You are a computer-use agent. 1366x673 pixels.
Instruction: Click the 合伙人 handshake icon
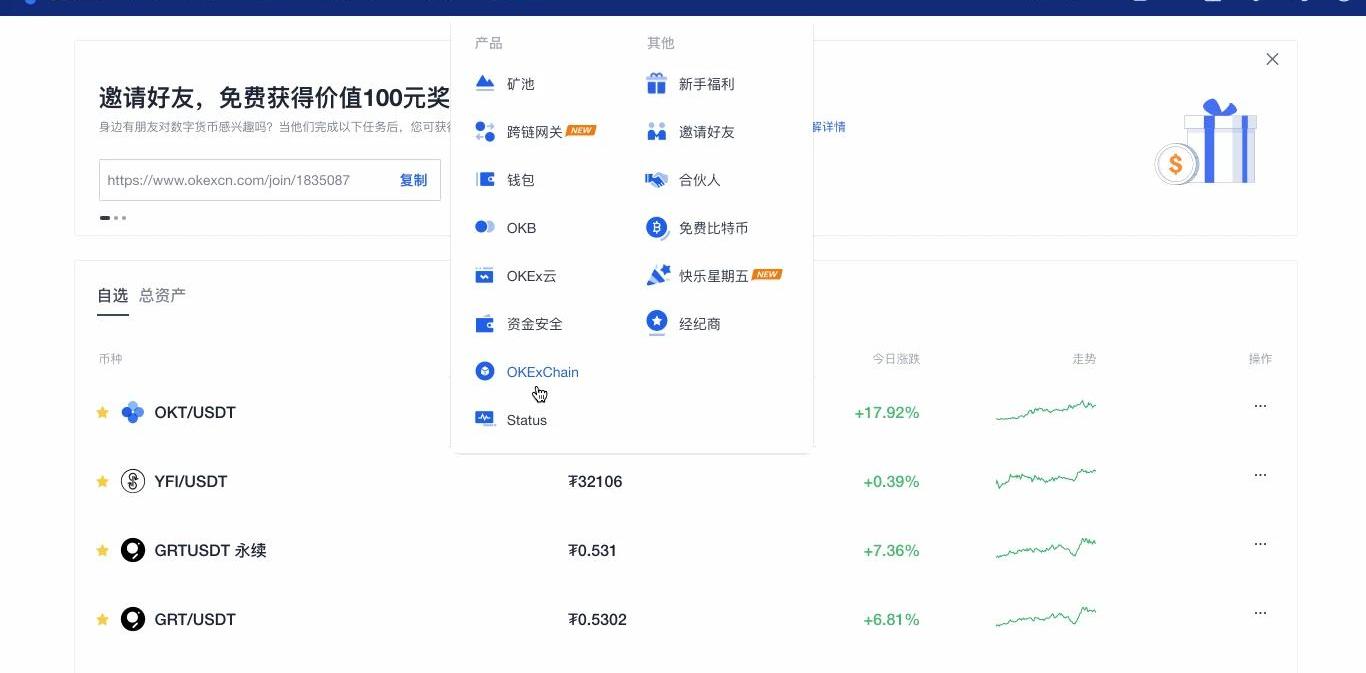coord(657,180)
